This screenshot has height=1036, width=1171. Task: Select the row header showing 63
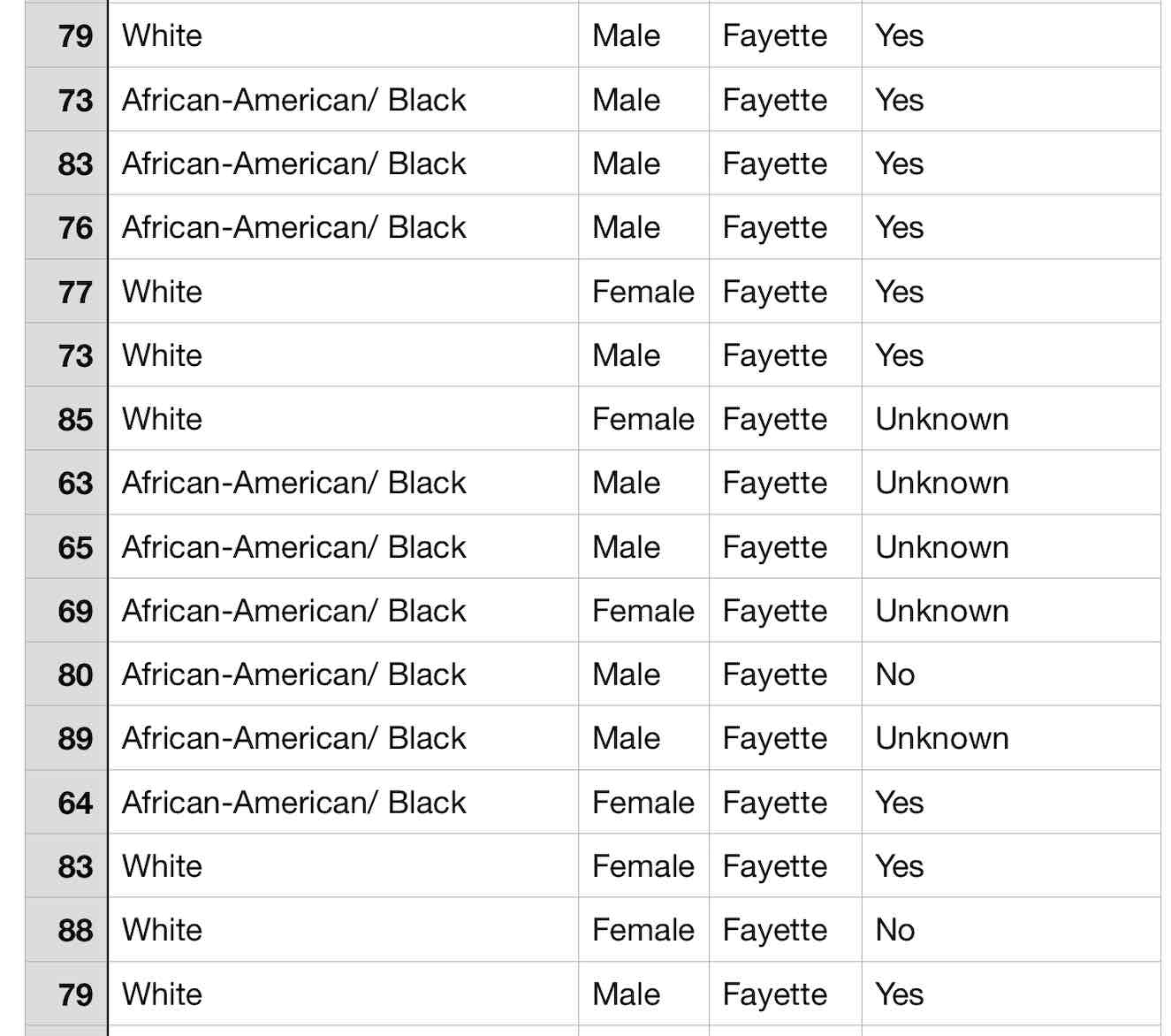point(75,483)
